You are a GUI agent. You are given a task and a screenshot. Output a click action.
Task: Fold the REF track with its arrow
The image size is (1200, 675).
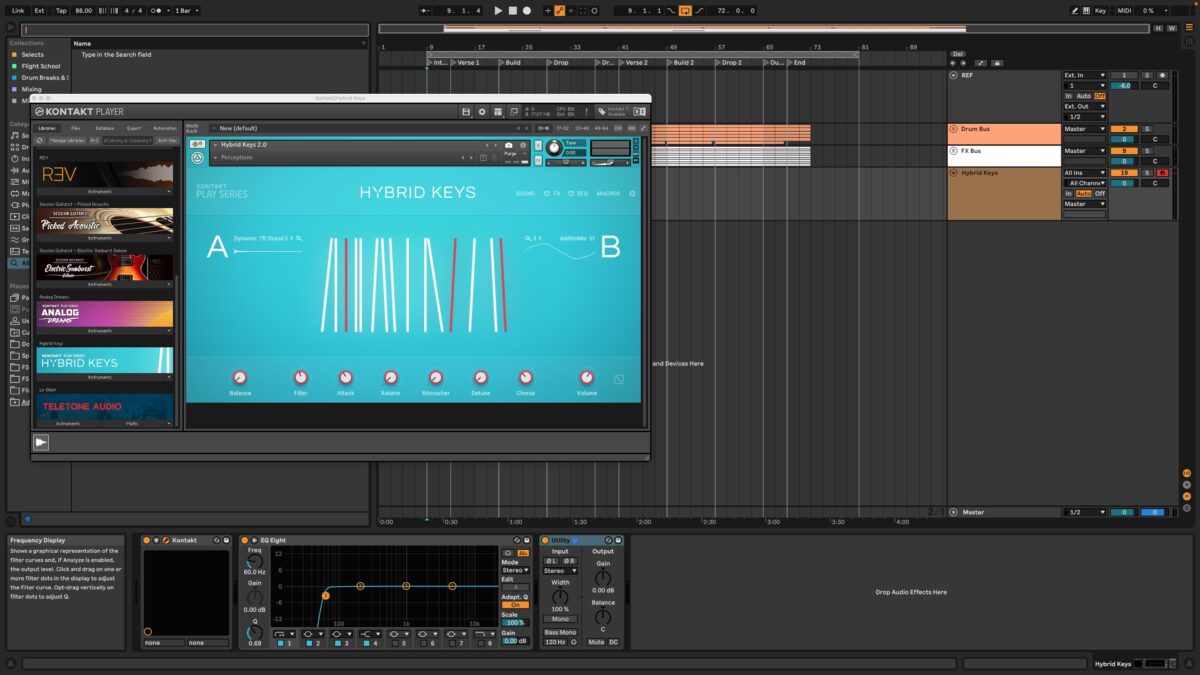click(x=953, y=75)
